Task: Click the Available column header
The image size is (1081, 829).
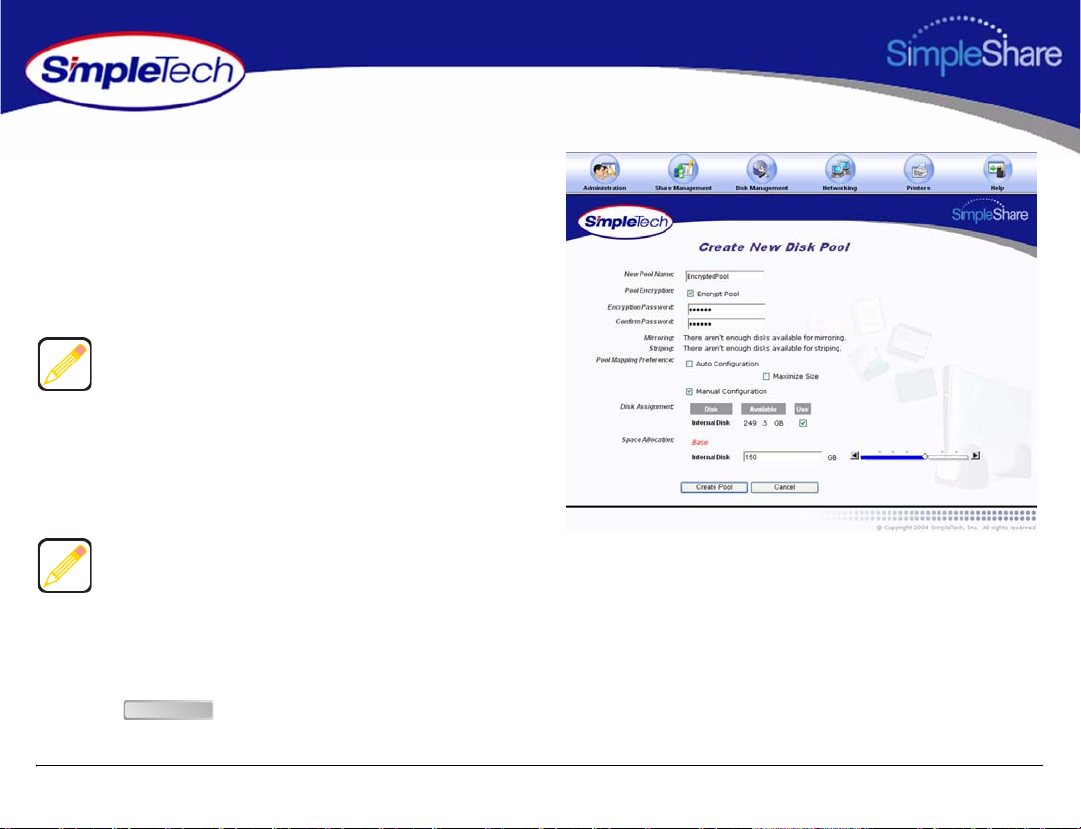Action: tap(763, 409)
